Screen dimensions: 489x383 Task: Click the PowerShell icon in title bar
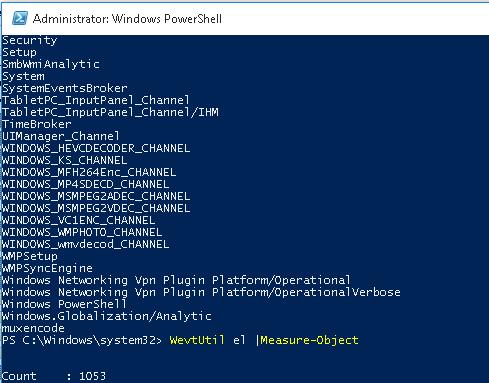(20, 18)
